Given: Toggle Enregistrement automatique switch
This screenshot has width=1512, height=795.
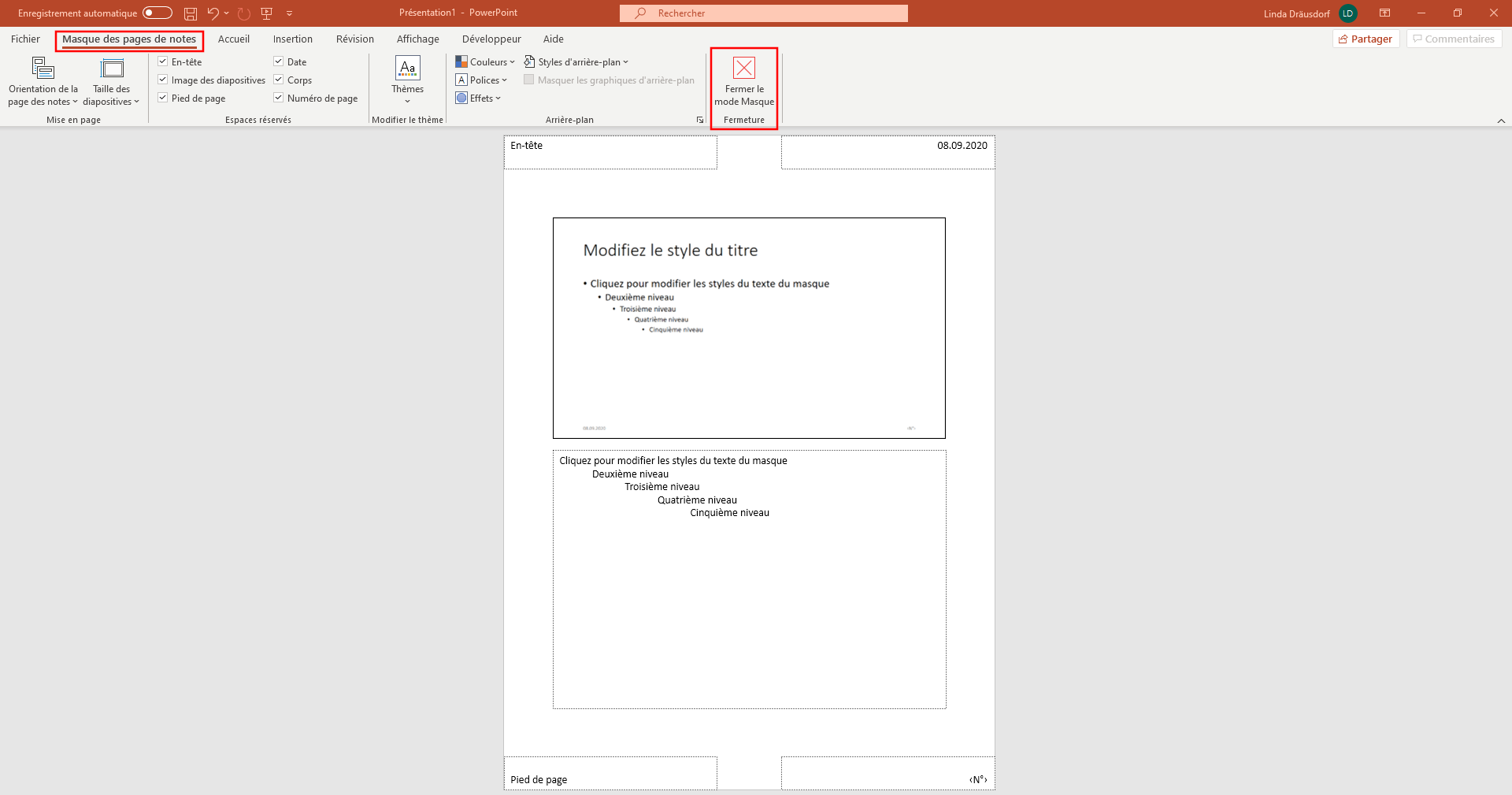Looking at the screenshot, I should point(157,13).
